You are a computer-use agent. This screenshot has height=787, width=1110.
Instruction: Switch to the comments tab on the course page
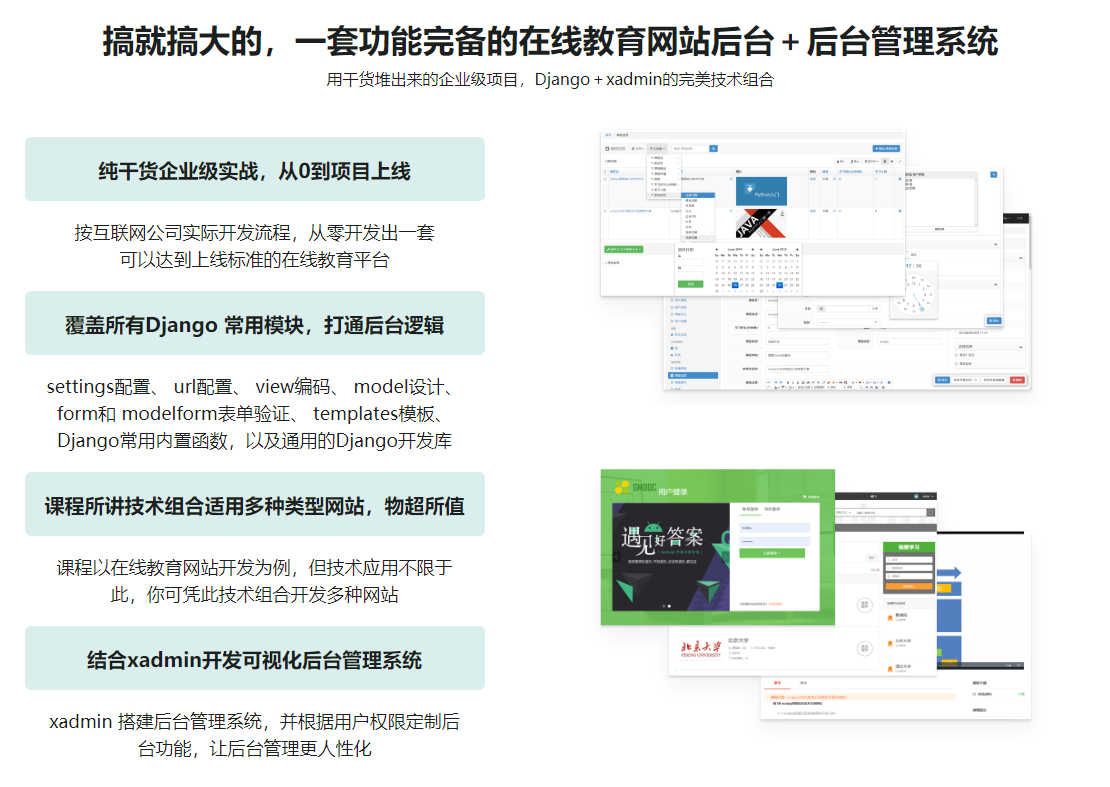(802, 681)
